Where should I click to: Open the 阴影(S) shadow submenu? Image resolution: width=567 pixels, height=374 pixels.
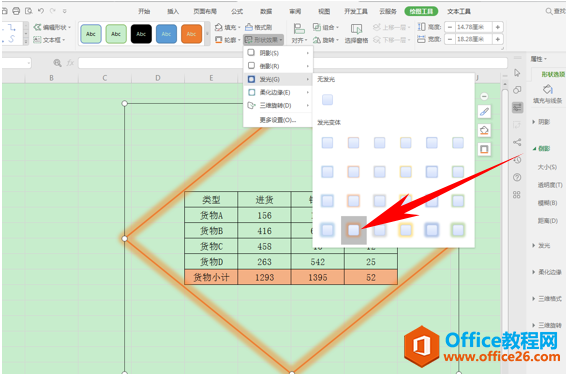(x=278, y=53)
